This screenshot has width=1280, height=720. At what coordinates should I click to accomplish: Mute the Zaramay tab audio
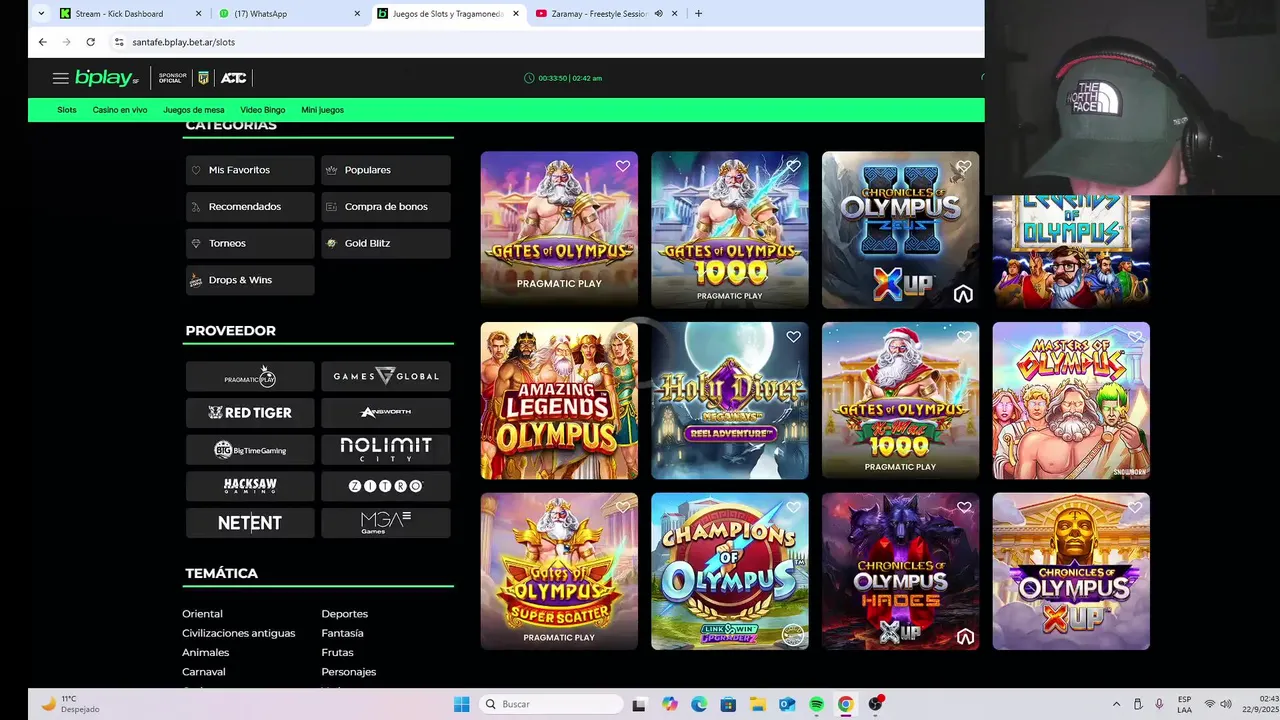658,14
